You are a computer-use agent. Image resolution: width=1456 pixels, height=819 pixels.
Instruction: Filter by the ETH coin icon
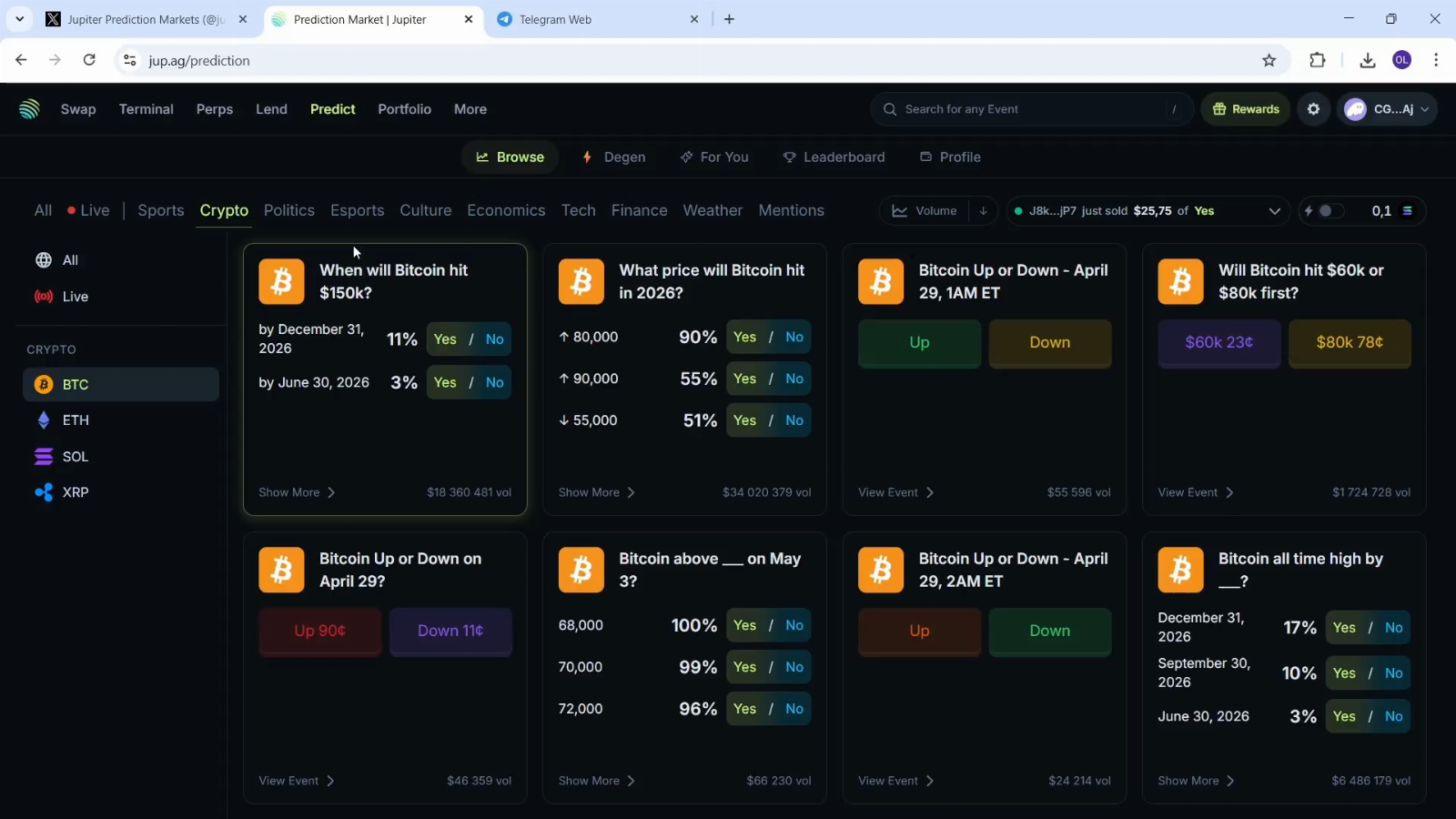pos(43,420)
